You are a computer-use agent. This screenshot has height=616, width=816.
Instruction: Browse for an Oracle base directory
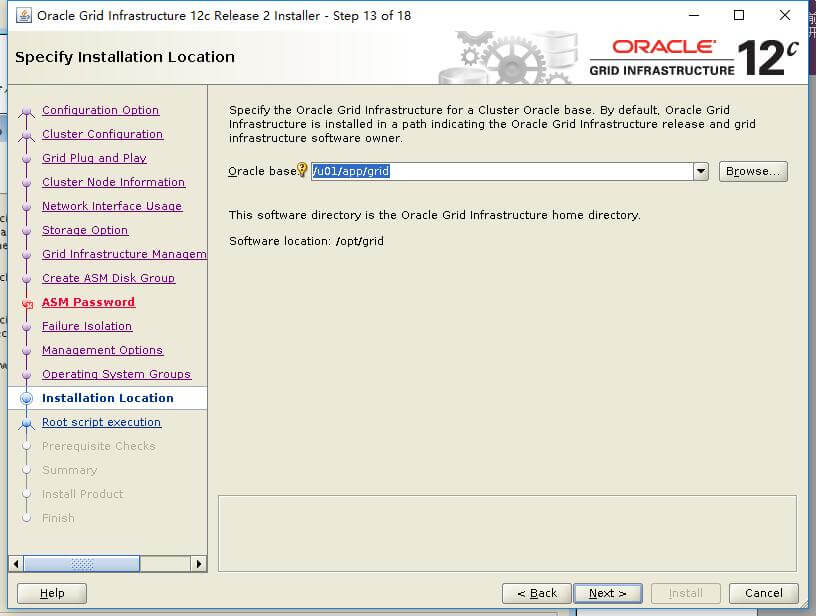(753, 171)
